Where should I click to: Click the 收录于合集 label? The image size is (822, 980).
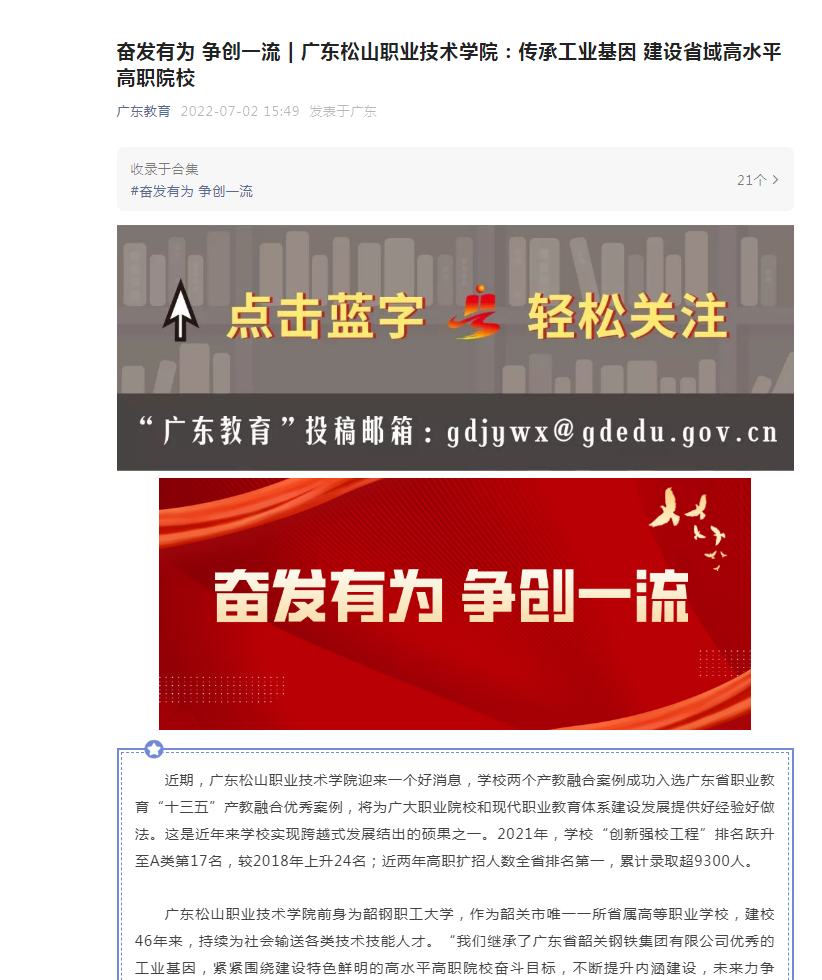point(164,169)
